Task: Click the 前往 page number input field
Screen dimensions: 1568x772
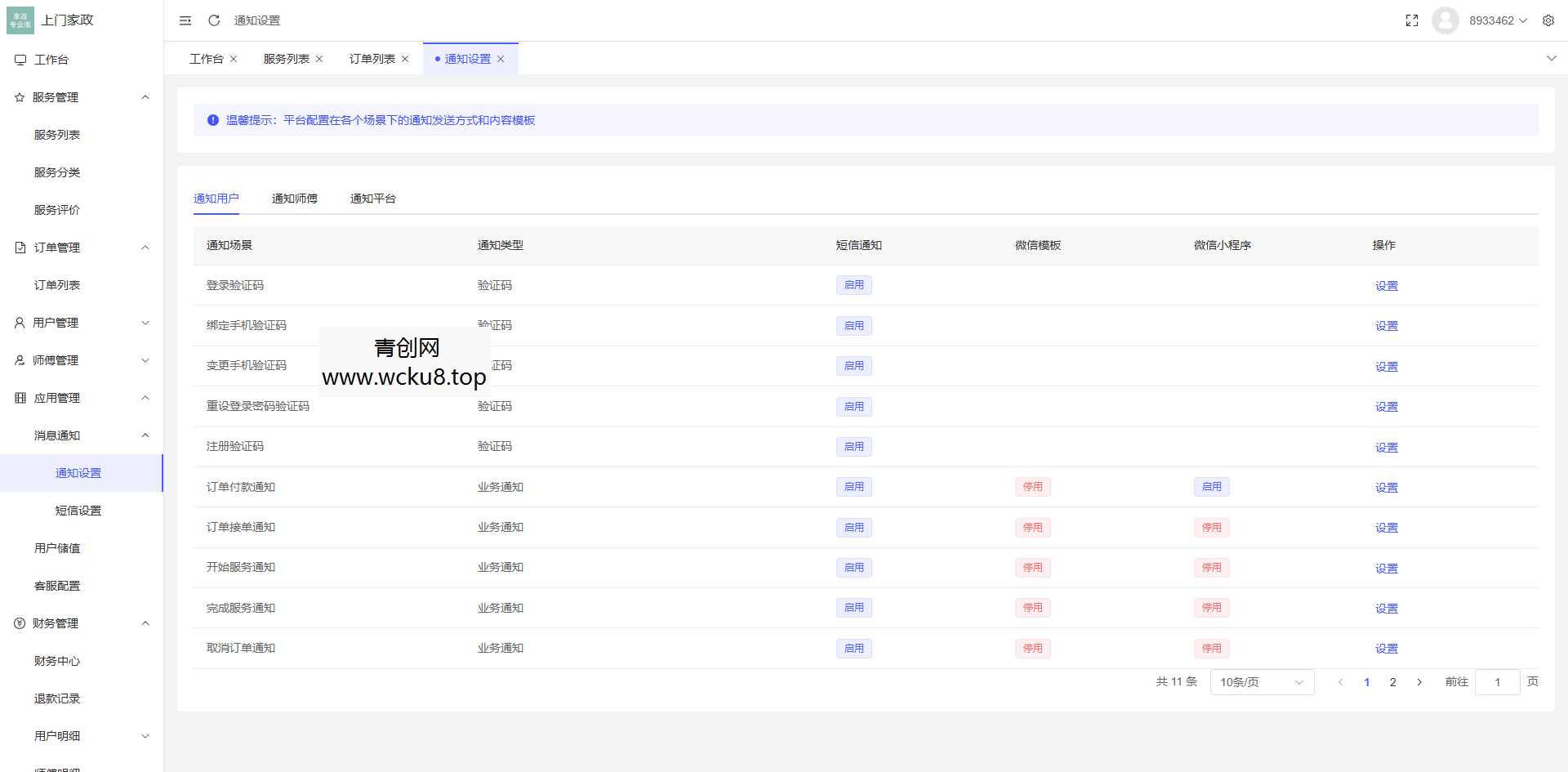Action: [1497, 681]
